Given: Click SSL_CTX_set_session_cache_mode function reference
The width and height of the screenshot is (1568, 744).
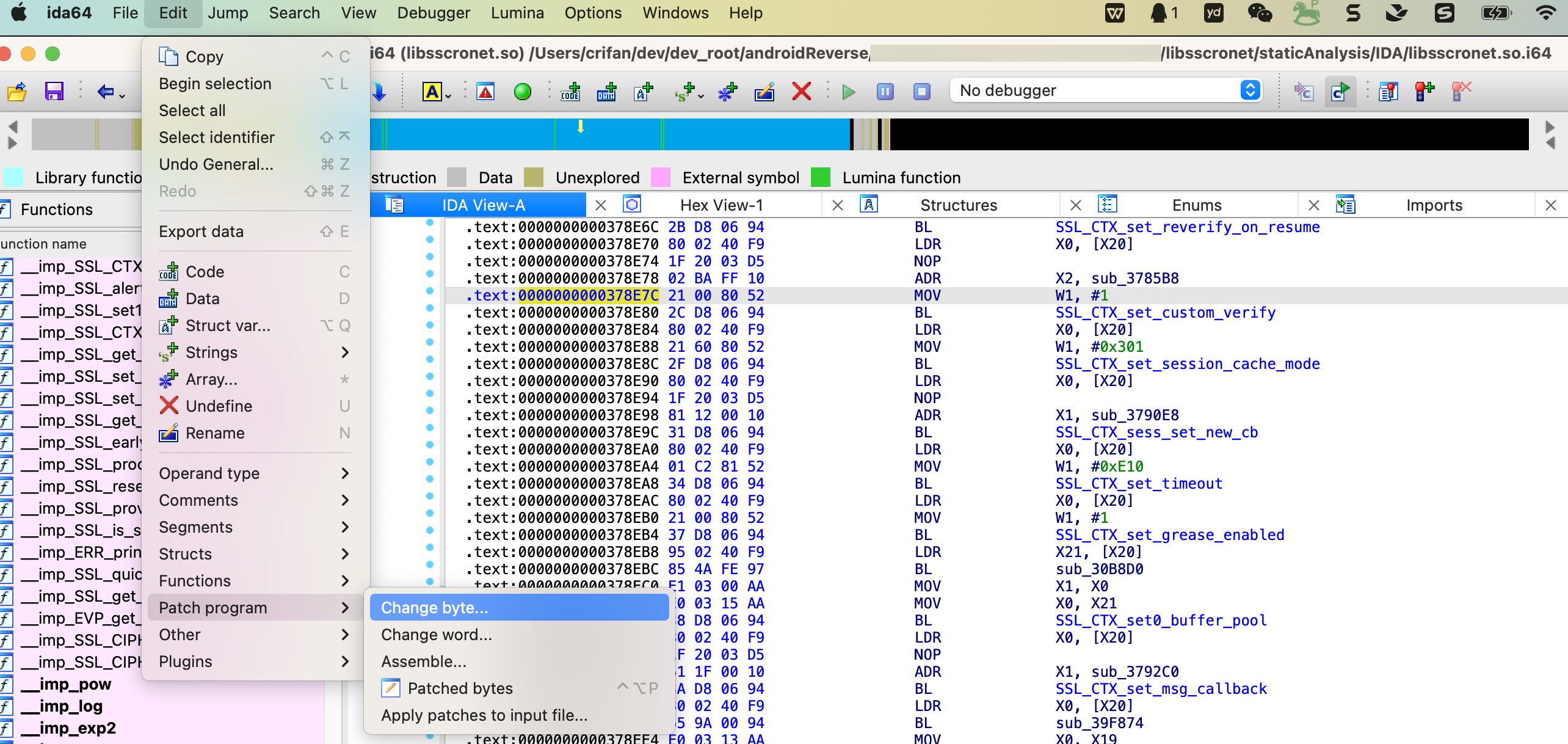Looking at the screenshot, I should (1188, 363).
